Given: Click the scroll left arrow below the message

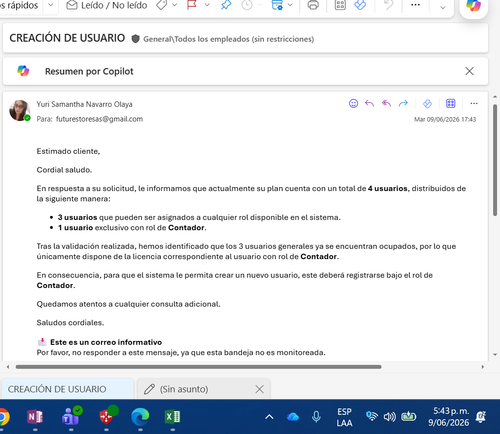Looking at the screenshot, I should coord(8,367).
